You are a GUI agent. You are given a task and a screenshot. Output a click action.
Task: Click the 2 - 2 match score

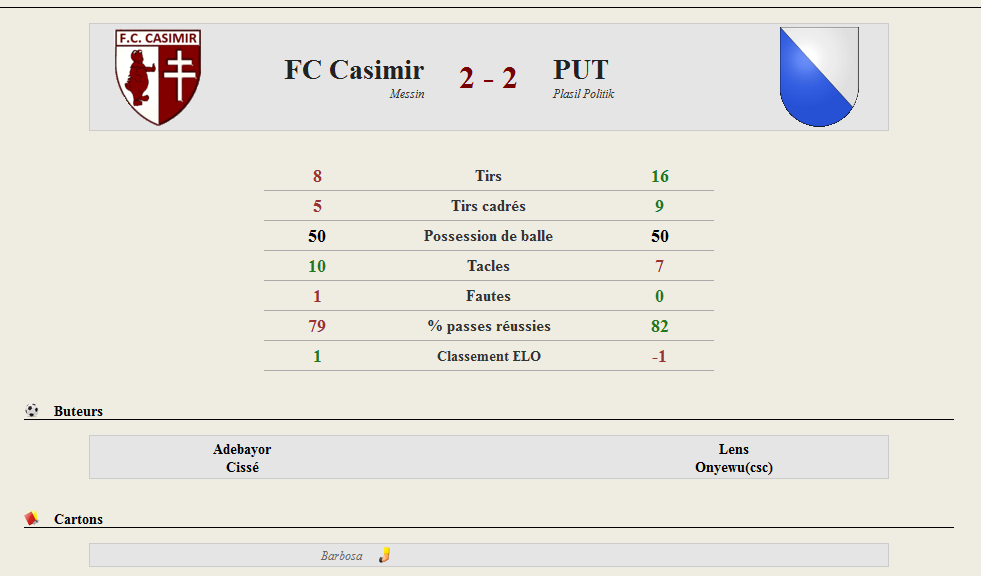488,78
